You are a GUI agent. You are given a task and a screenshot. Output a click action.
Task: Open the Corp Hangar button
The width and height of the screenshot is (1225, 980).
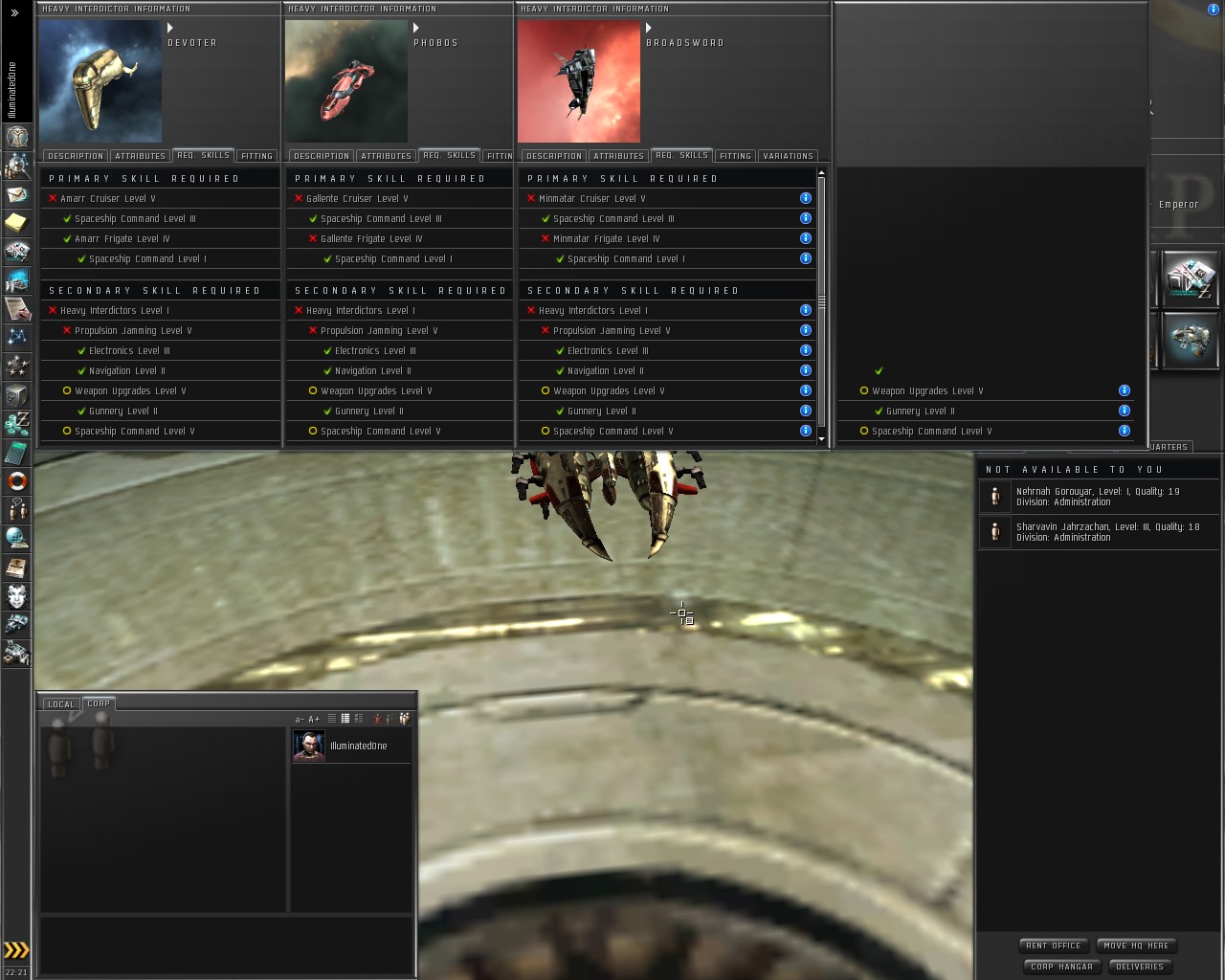tap(1061, 967)
